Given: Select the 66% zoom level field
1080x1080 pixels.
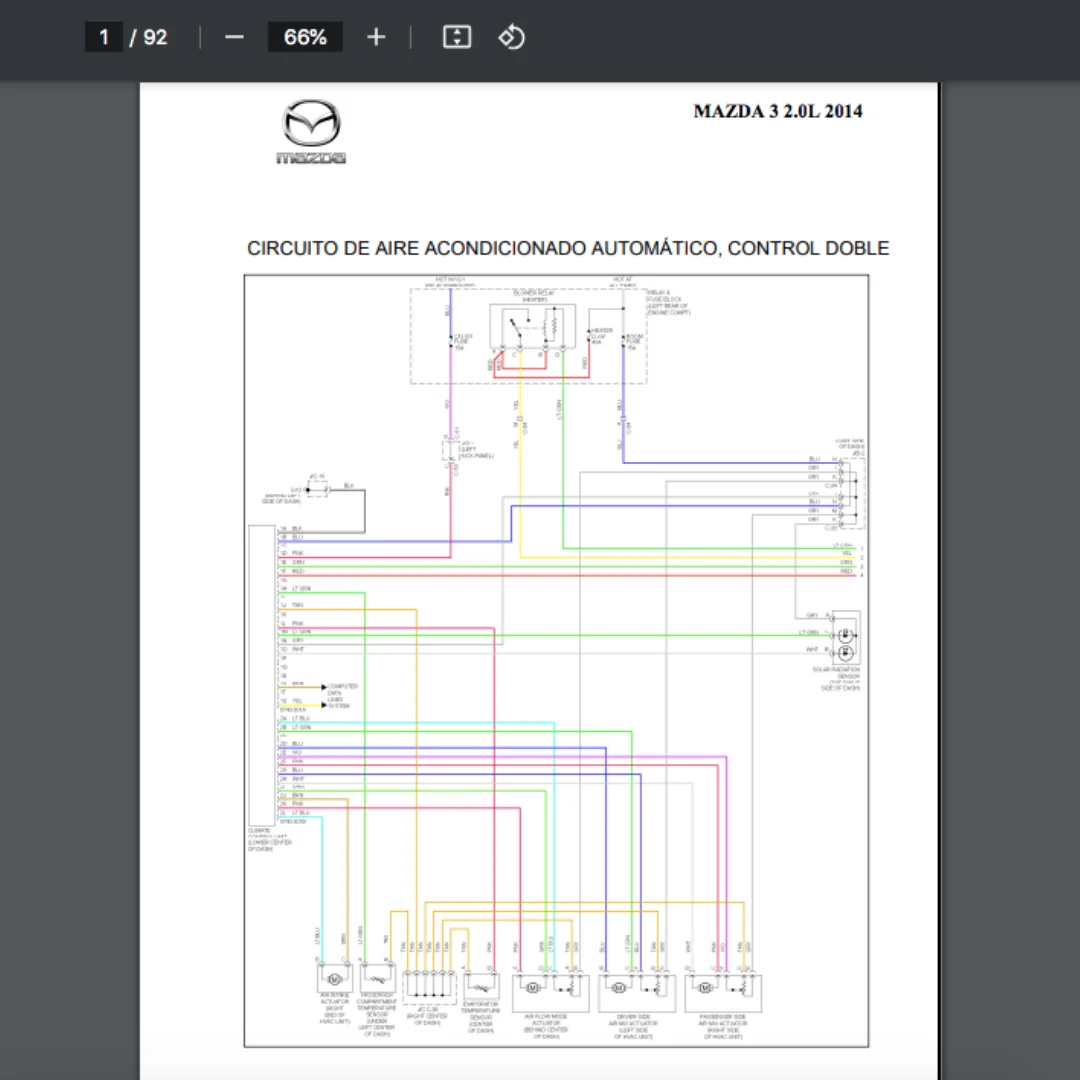Looking at the screenshot, I should 305,37.
